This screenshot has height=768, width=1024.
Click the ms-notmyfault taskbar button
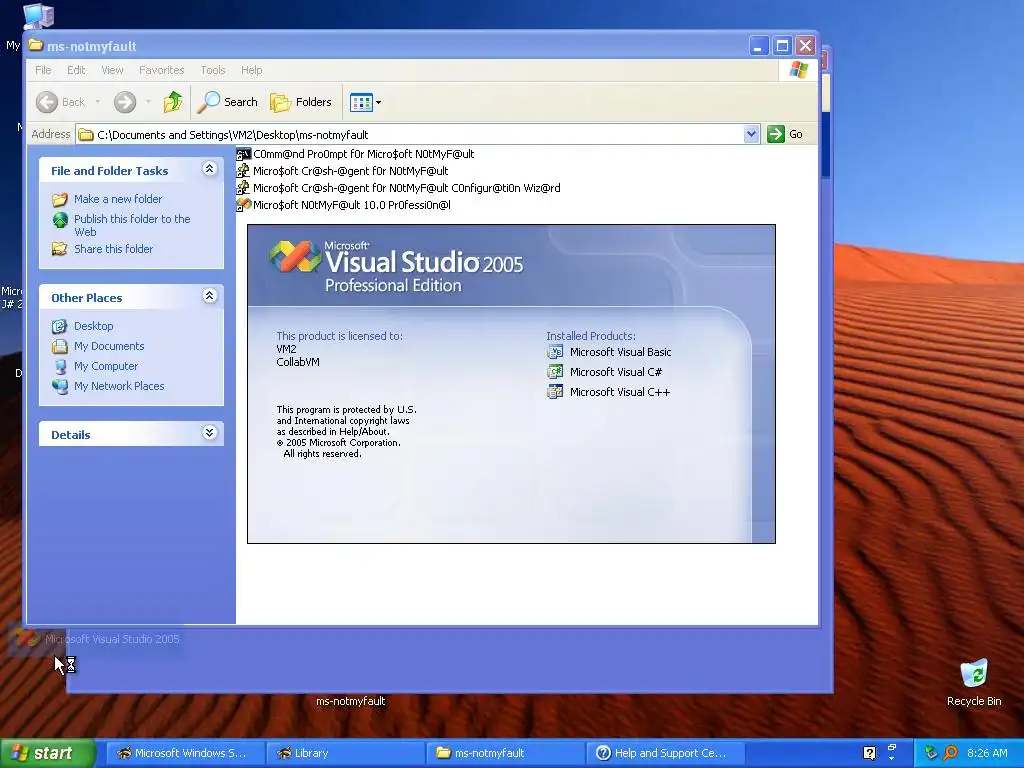point(505,753)
